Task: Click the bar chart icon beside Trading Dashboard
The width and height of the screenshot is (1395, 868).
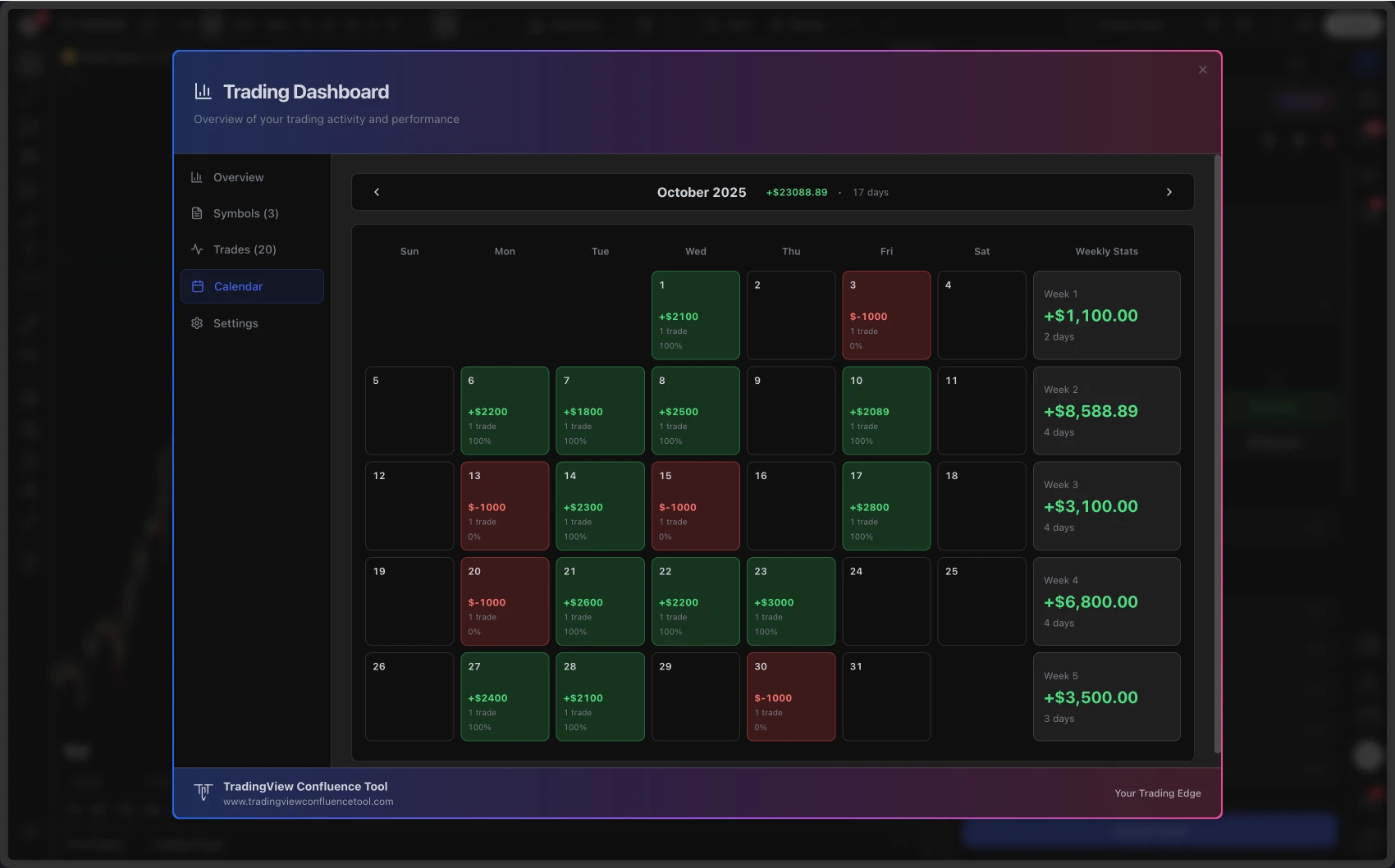Action: (203, 91)
